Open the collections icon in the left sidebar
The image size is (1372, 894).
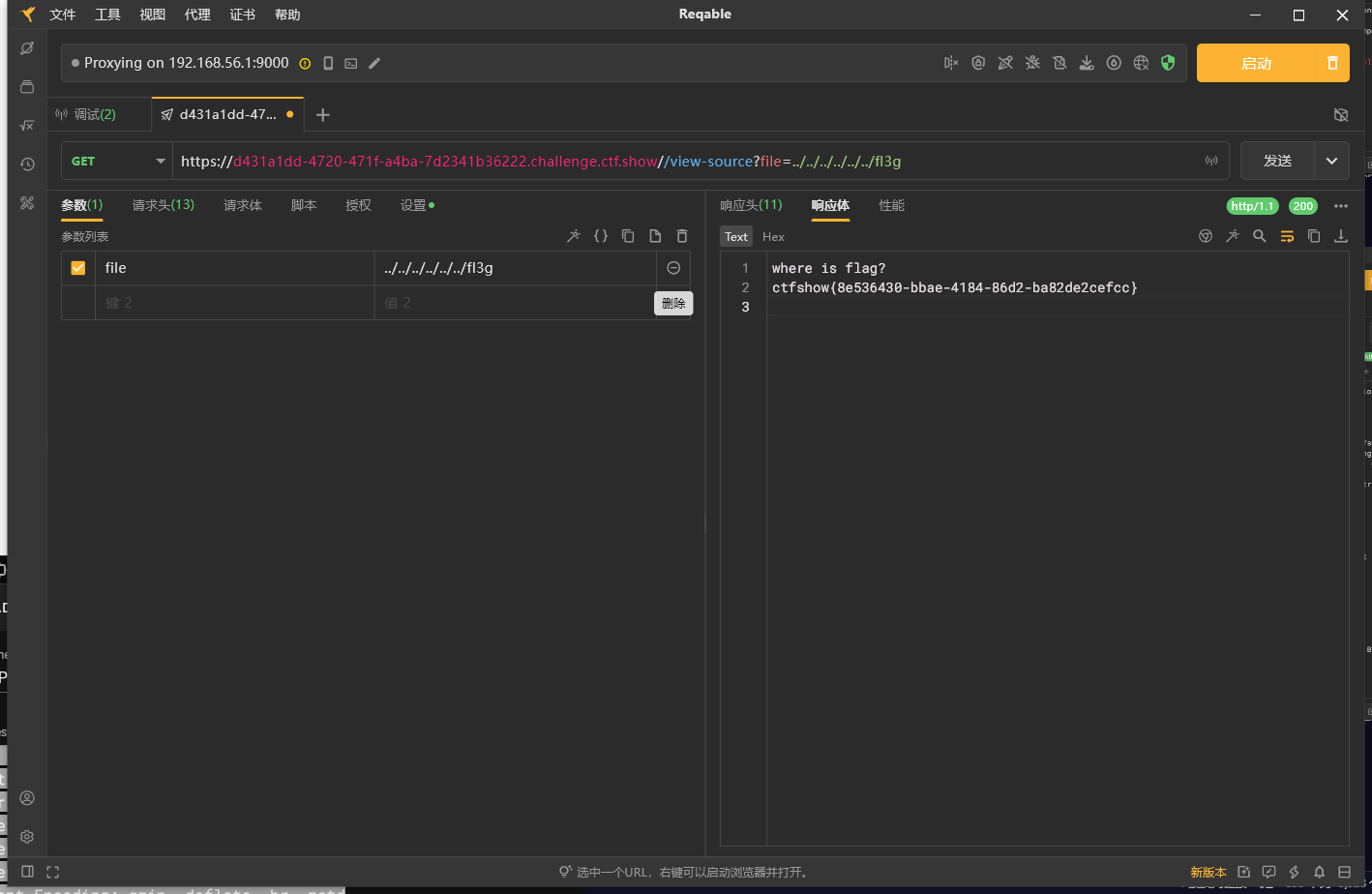point(27,86)
